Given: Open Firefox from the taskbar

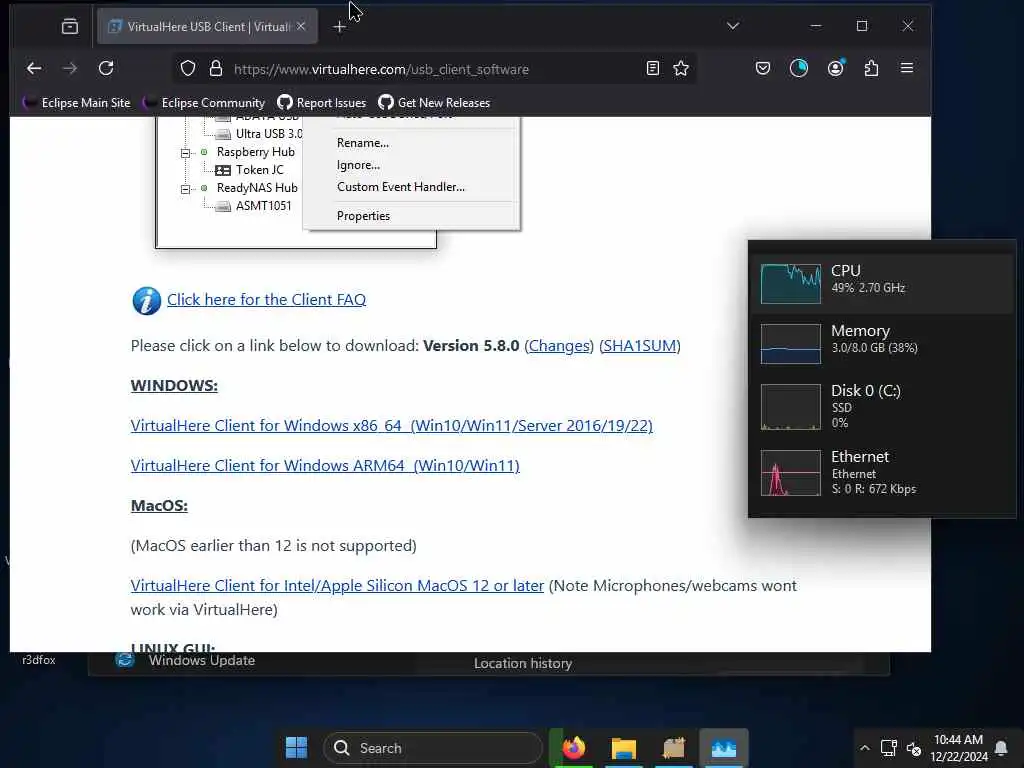Looking at the screenshot, I should pyautogui.click(x=573, y=748).
